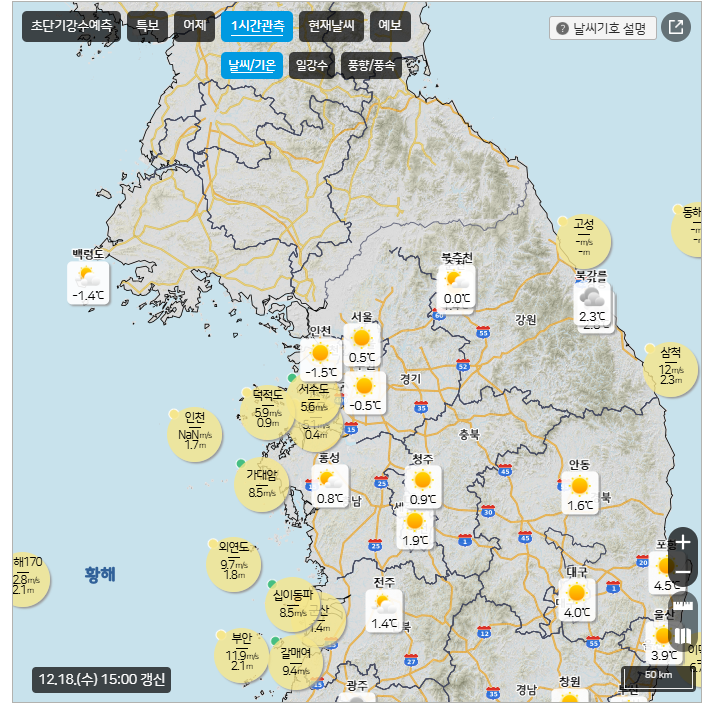Open the map type icon
The height and width of the screenshot is (710, 709).
(x=683, y=635)
